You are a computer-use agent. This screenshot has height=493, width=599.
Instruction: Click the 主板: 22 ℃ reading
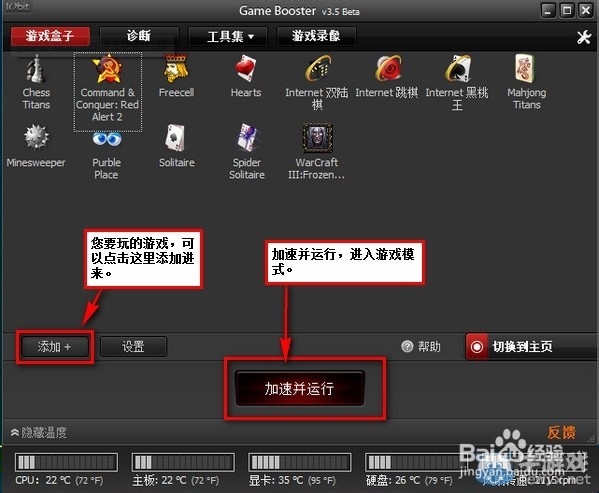coord(176,480)
